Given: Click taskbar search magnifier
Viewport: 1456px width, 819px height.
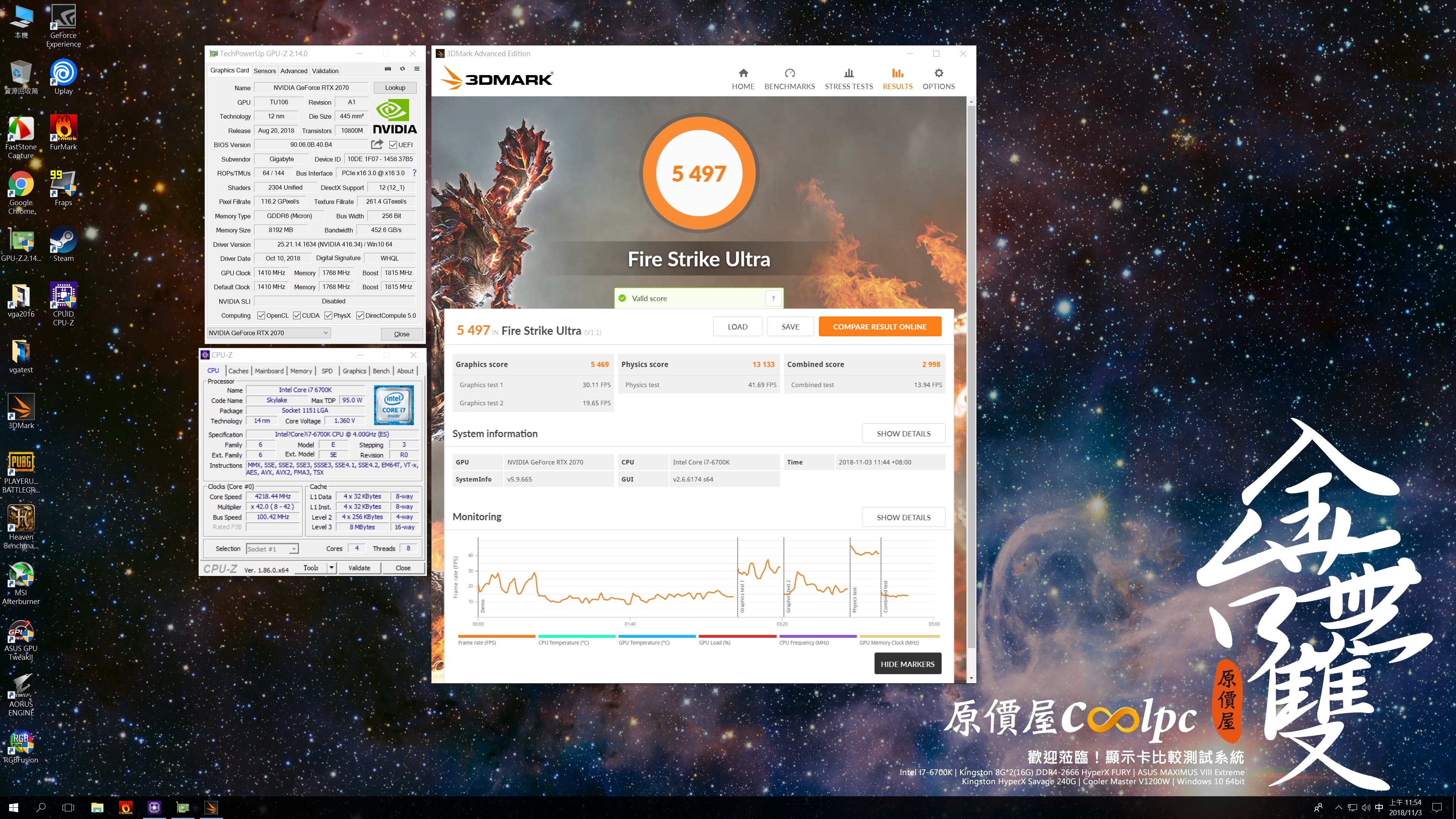Looking at the screenshot, I should 41,808.
